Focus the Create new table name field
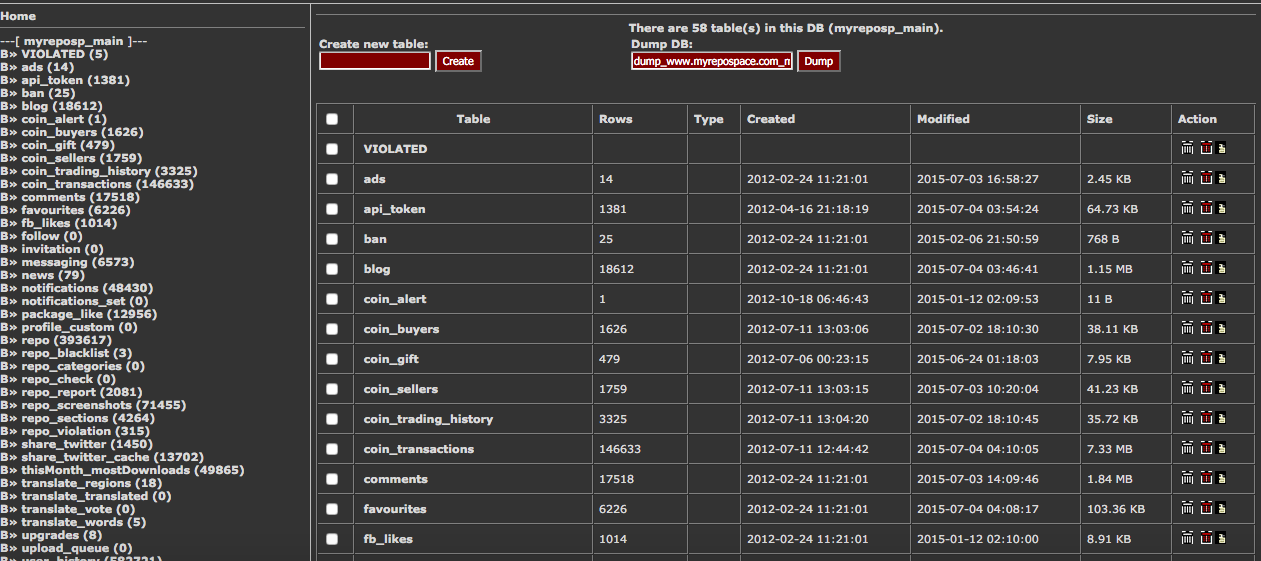The width and height of the screenshot is (1261, 561). coord(375,61)
